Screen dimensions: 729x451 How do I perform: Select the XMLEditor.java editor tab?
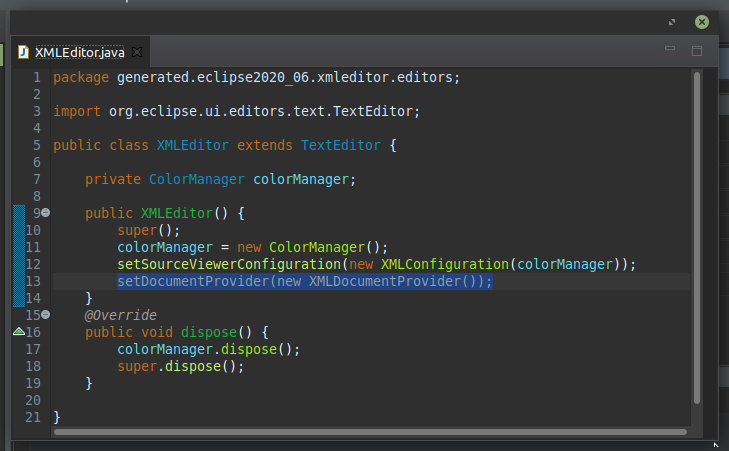tap(80, 52)
